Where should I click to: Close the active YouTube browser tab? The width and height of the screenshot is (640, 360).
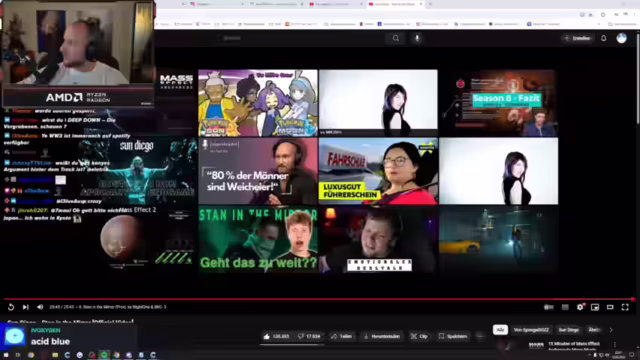(421, 4)
